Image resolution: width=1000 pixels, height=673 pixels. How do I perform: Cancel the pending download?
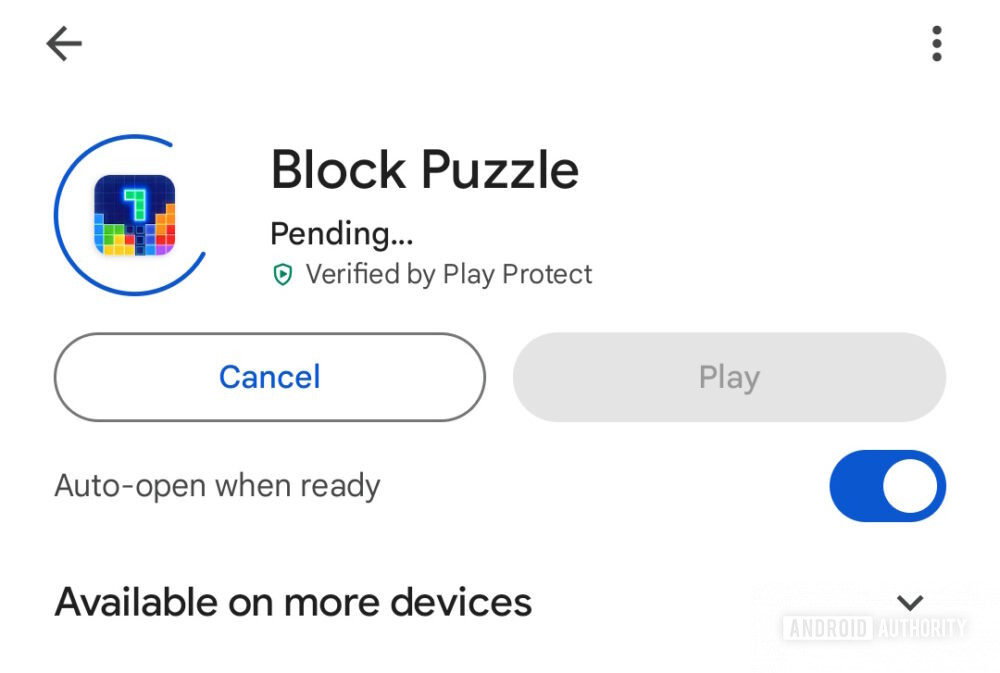click(269, 377)
